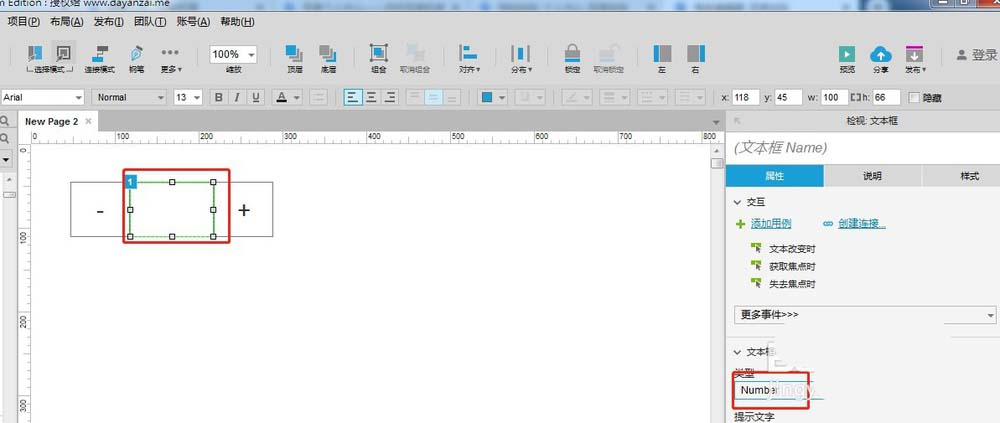The width and height of the screenshot is (1000, 423).
Task: Switch to the 样式 tab
Action: pos(969,176)
